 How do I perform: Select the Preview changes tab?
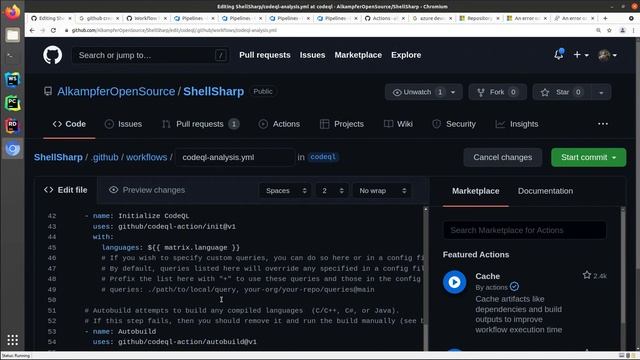click(147, 190)
